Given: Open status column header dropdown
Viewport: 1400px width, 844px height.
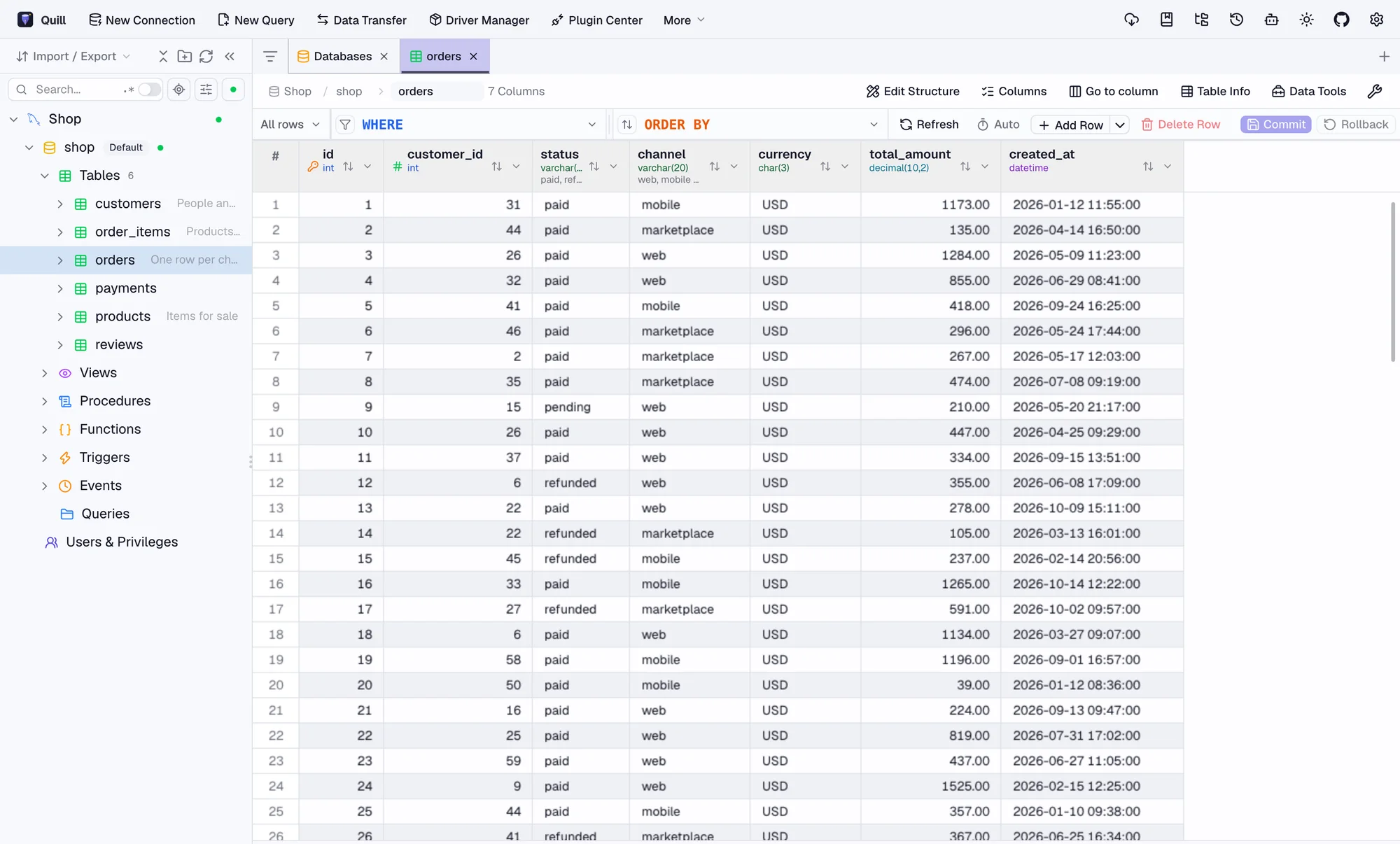Looking at the screenshot, I should [x=613, y=167].
